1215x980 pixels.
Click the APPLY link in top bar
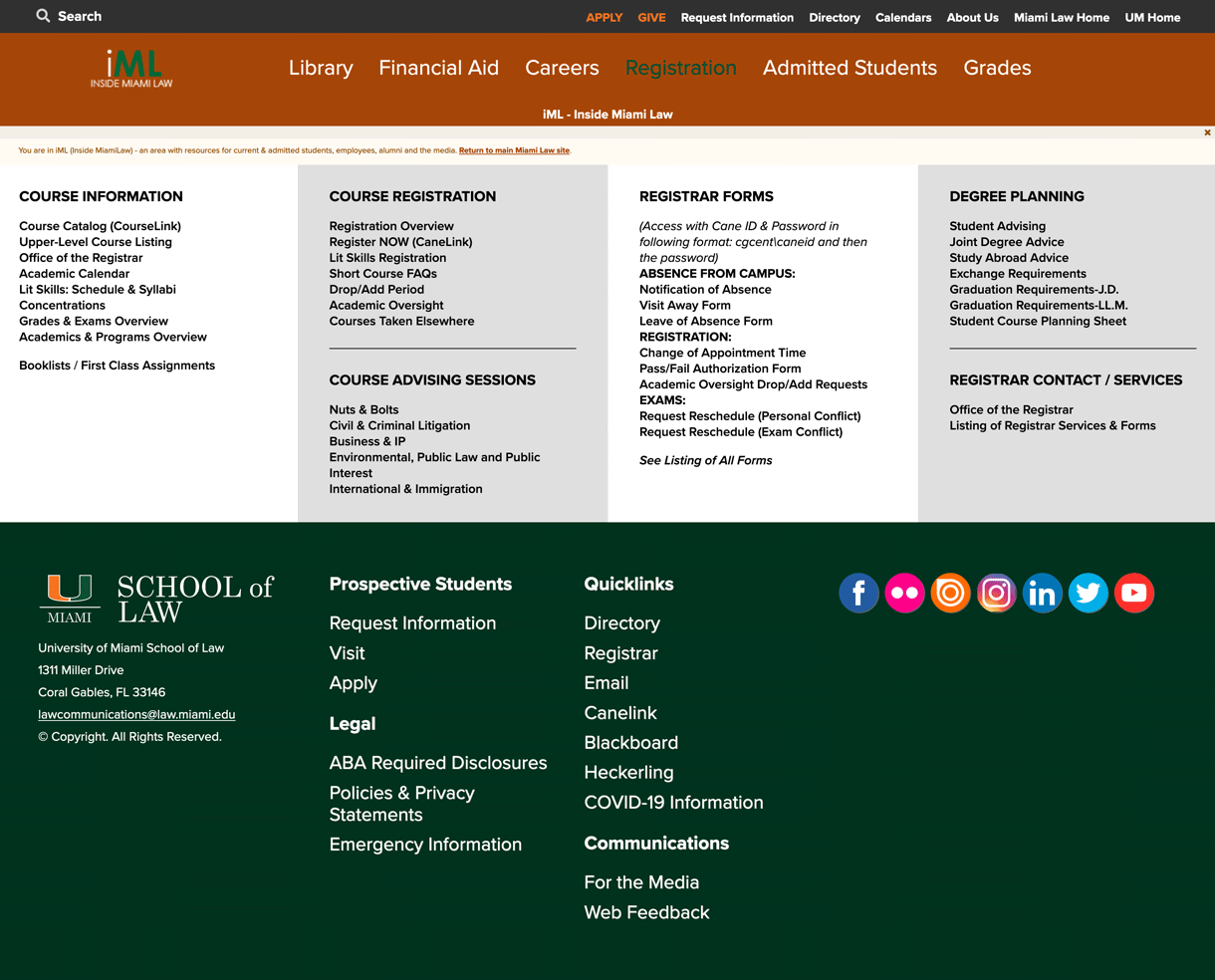pos(604,17)
